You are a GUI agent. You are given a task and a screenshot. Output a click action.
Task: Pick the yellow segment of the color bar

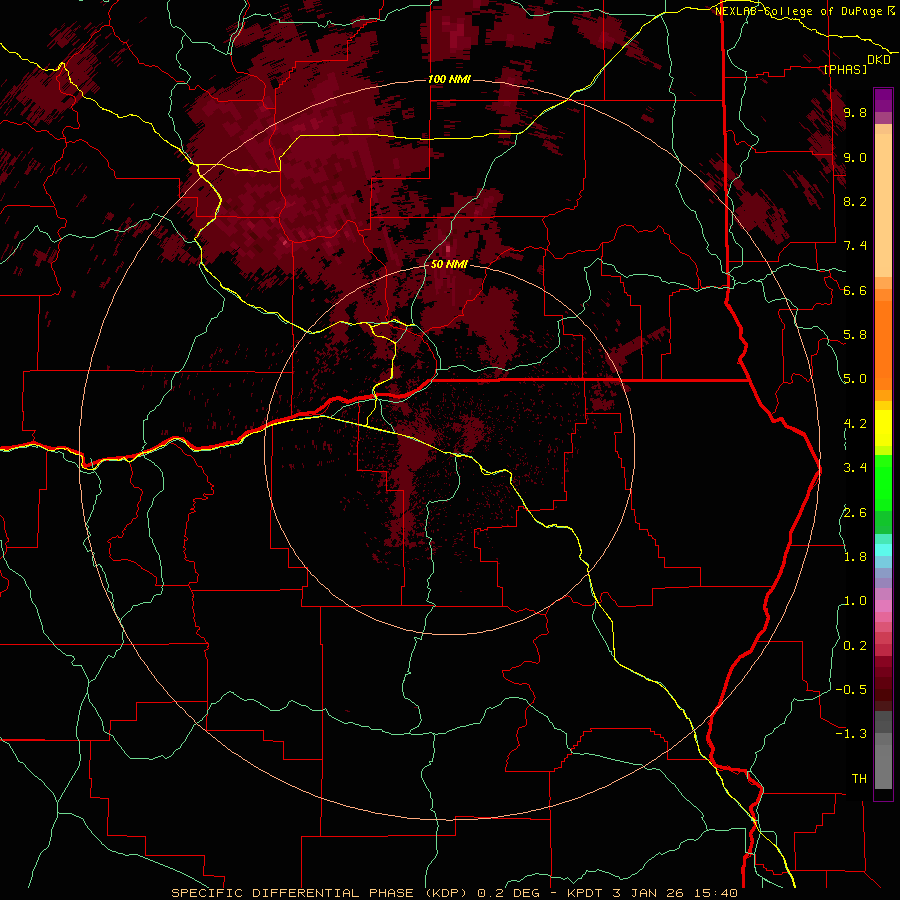coord(883,428)
